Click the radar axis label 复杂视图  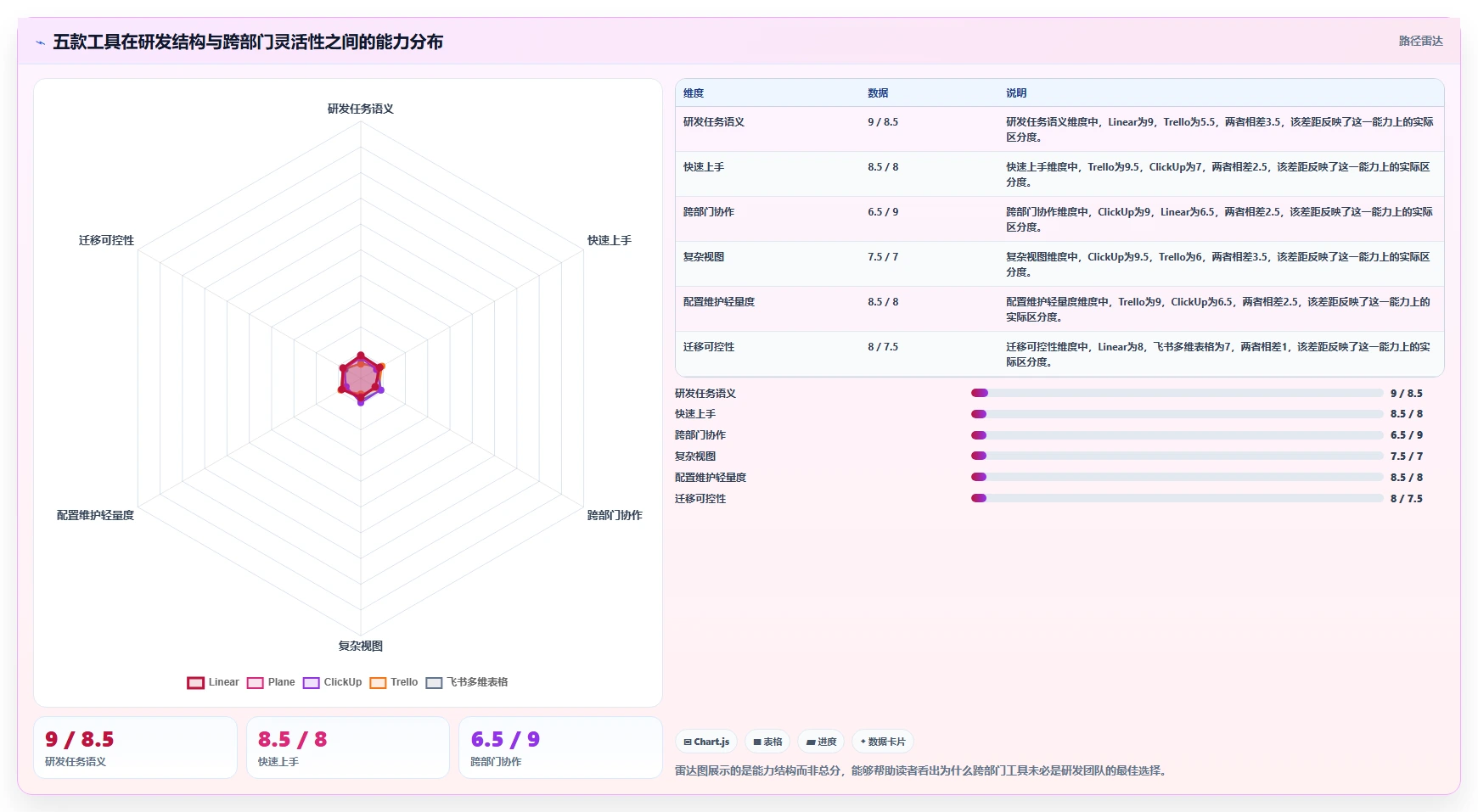coord(361,646)
